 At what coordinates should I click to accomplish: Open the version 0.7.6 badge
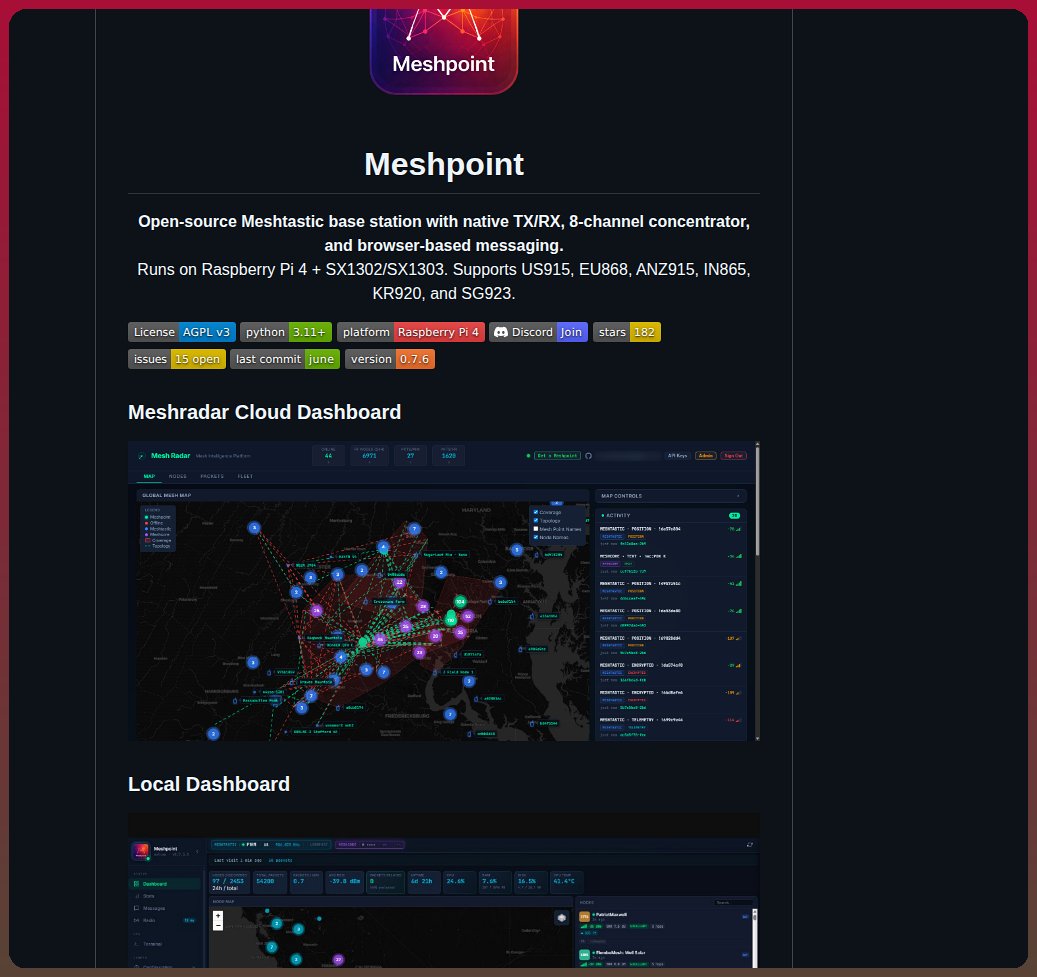(390, 359)
